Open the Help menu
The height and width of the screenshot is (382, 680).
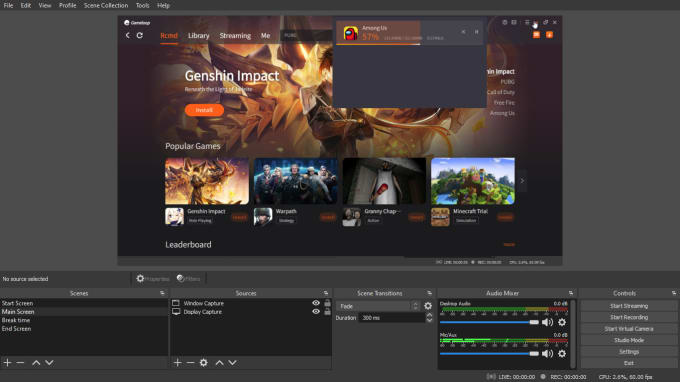163,5
